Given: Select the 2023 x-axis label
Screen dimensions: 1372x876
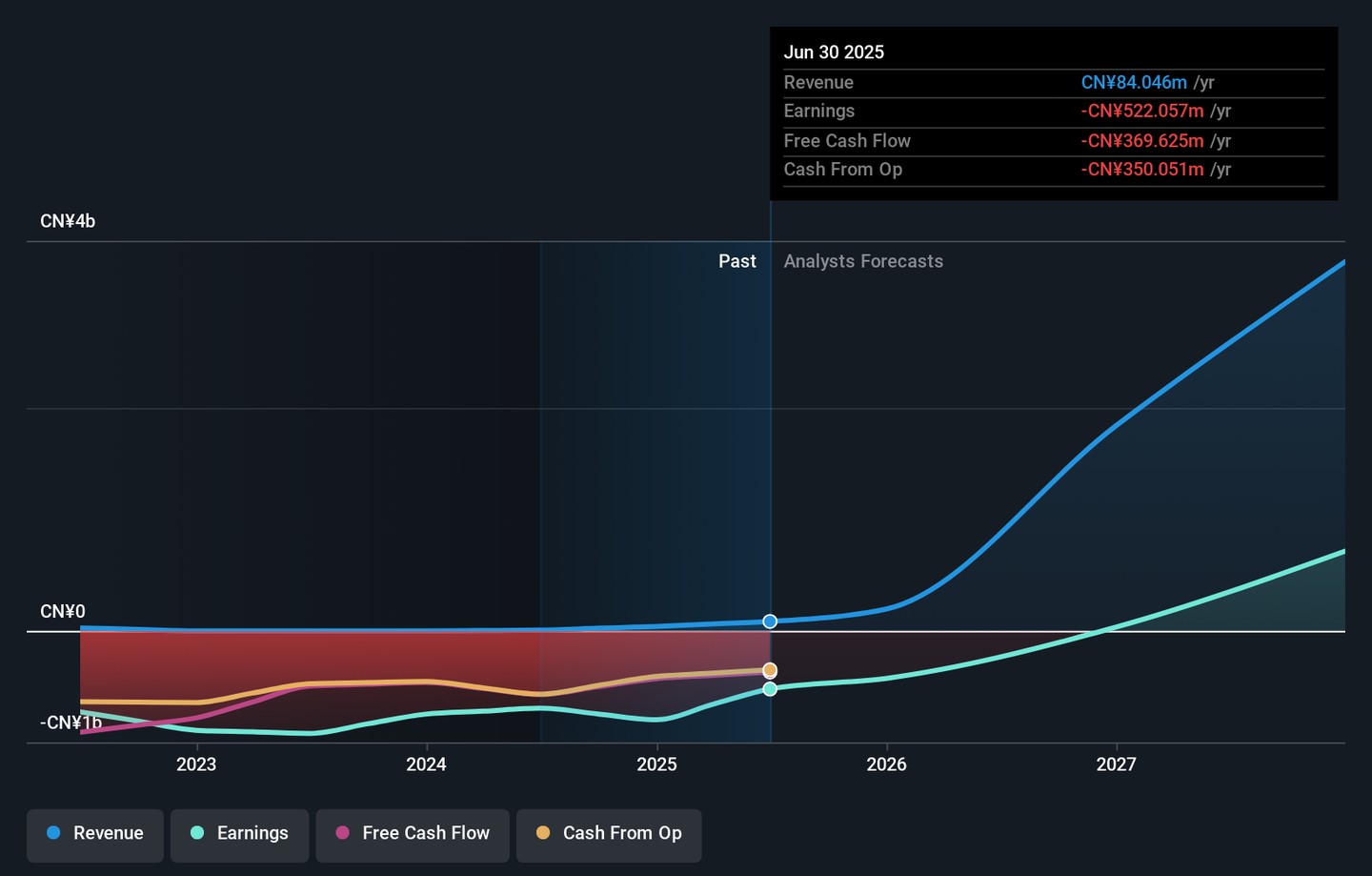Looking at the screenshot, I should point(196,764).
